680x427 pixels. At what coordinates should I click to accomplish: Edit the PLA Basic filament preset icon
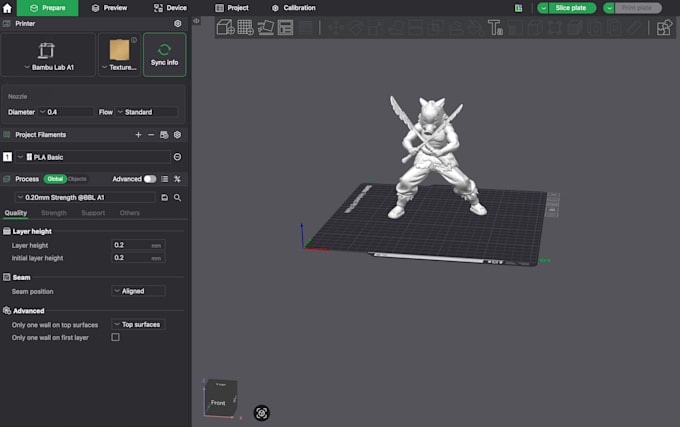[x=177, y=157]
